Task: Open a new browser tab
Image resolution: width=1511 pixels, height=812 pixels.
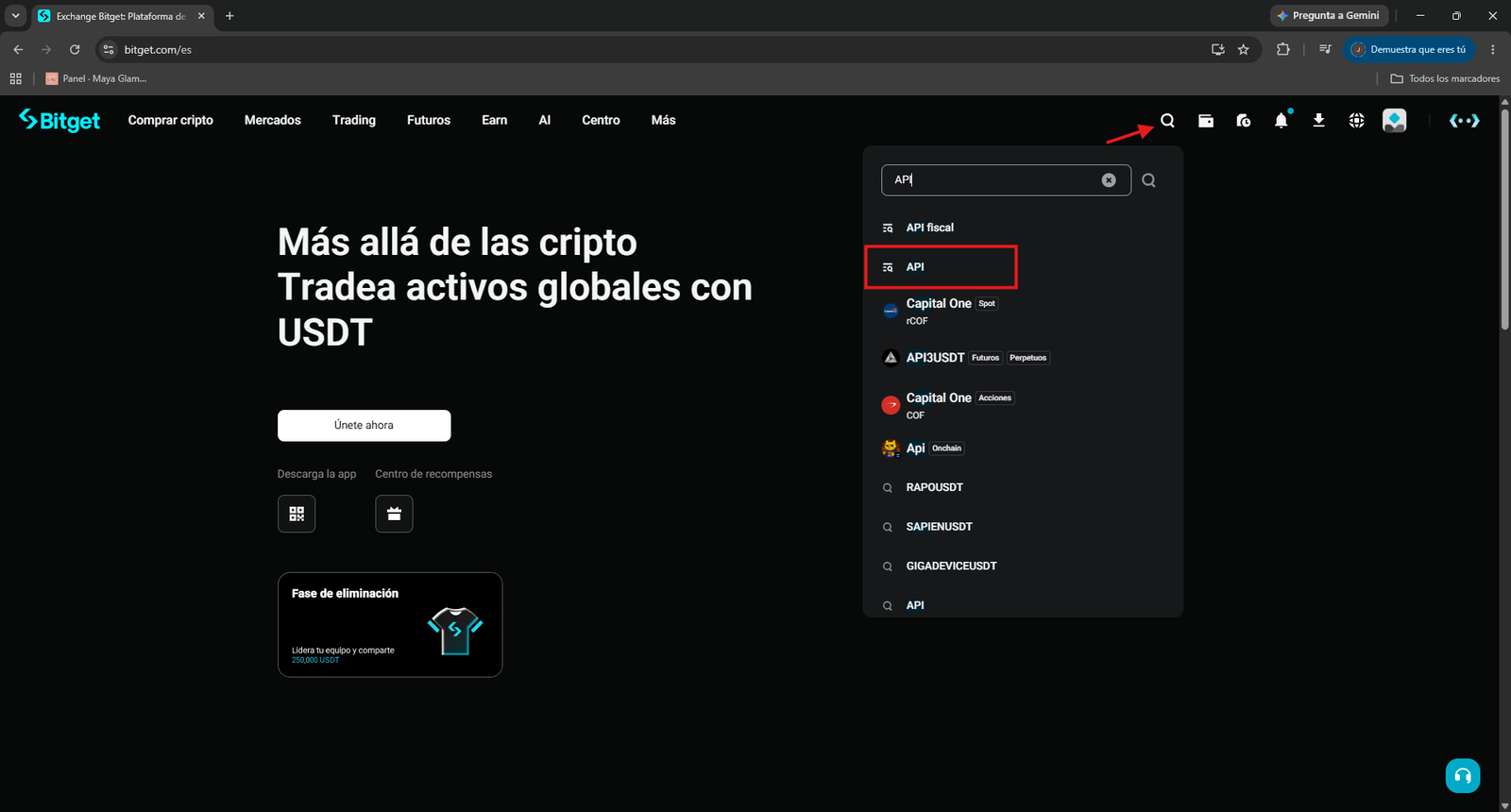Action: 229,16
